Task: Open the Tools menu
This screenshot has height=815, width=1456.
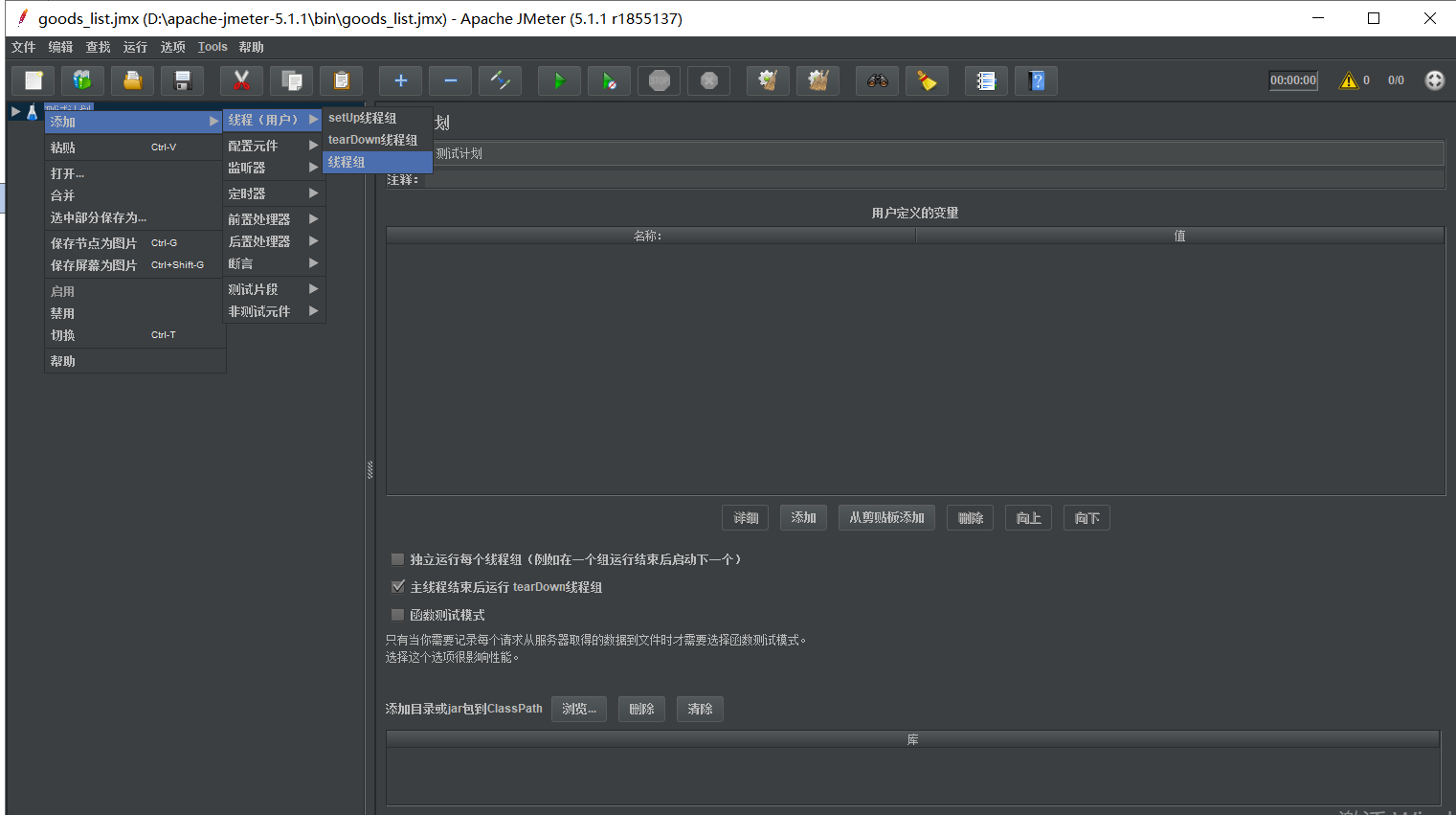Action: tap(213, 47)
